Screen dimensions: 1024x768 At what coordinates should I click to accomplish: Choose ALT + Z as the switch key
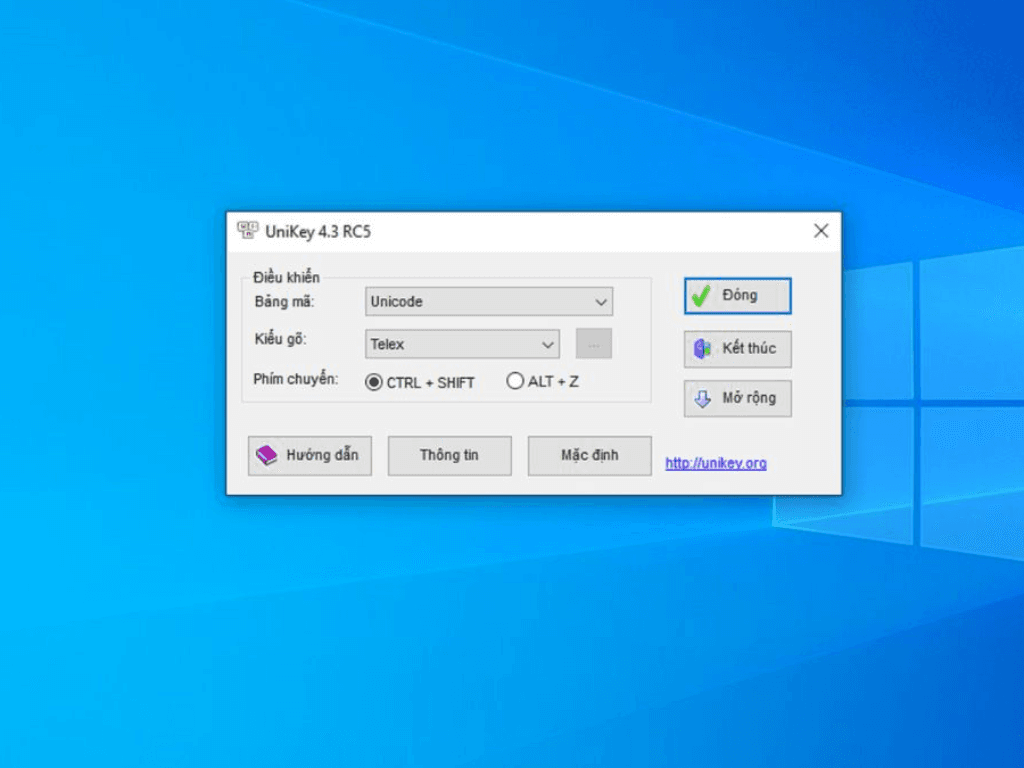(x=515, y=381)
